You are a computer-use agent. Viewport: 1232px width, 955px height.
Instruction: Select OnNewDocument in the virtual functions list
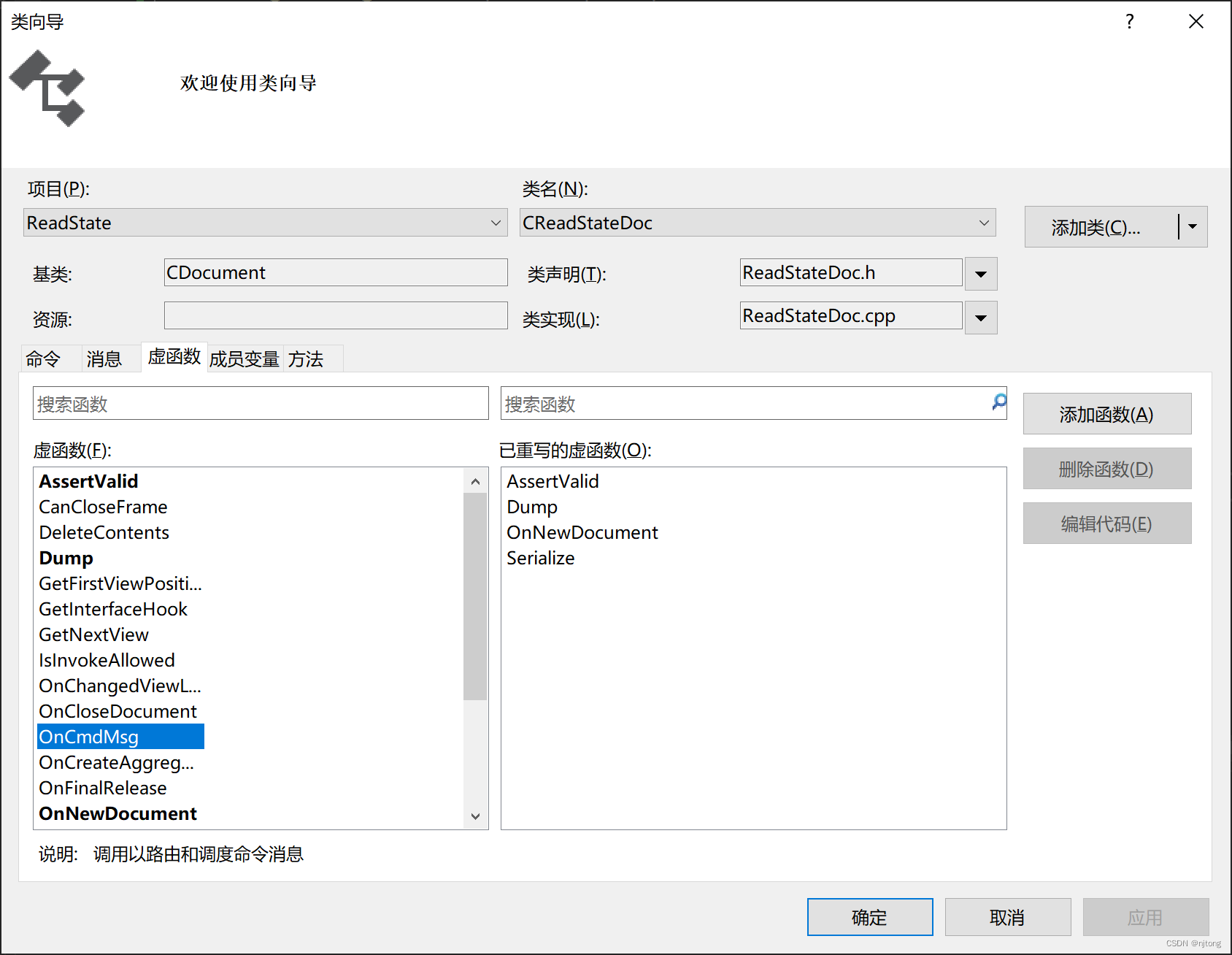[118, 813]
